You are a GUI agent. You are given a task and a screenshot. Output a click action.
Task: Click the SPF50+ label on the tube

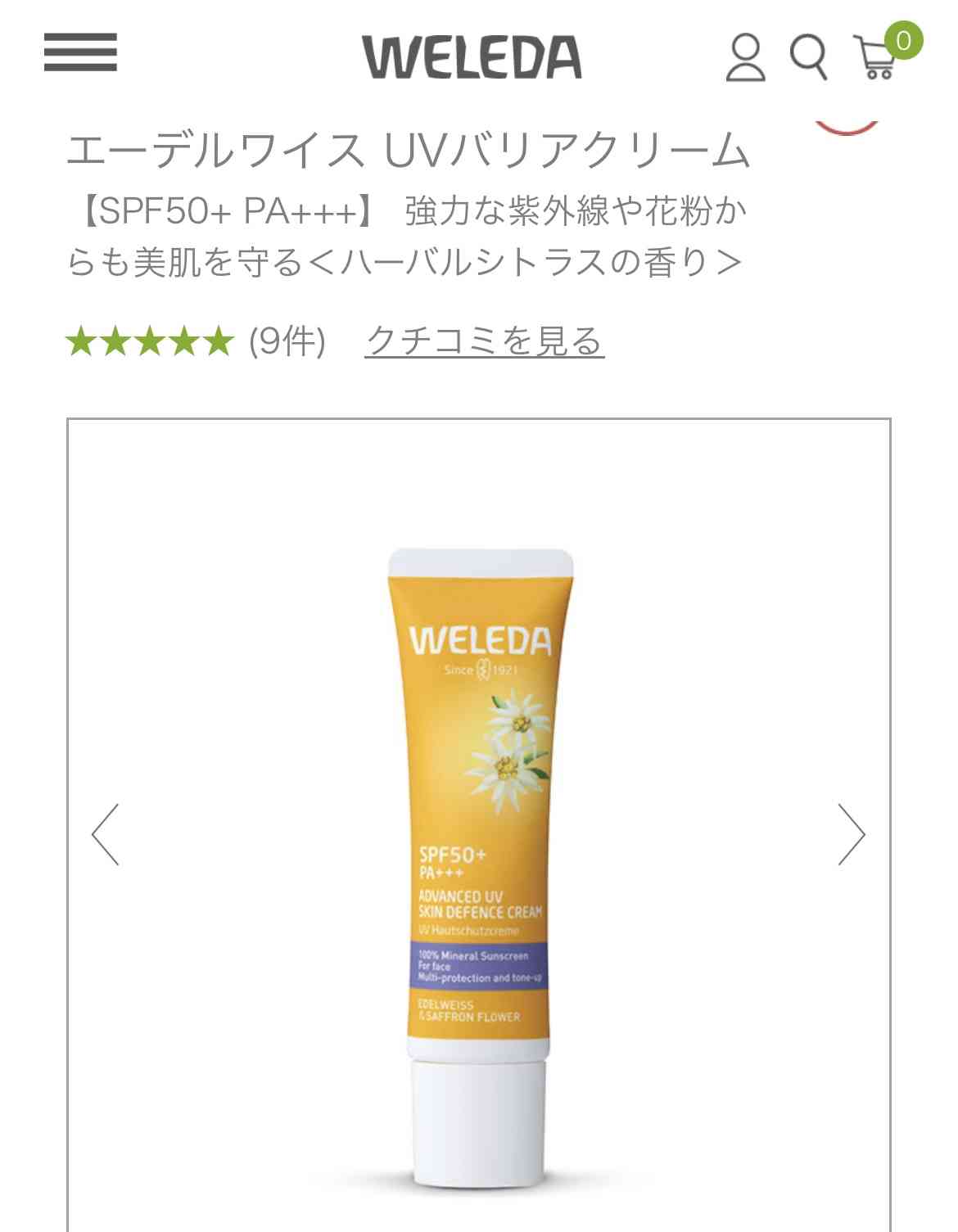452,855
